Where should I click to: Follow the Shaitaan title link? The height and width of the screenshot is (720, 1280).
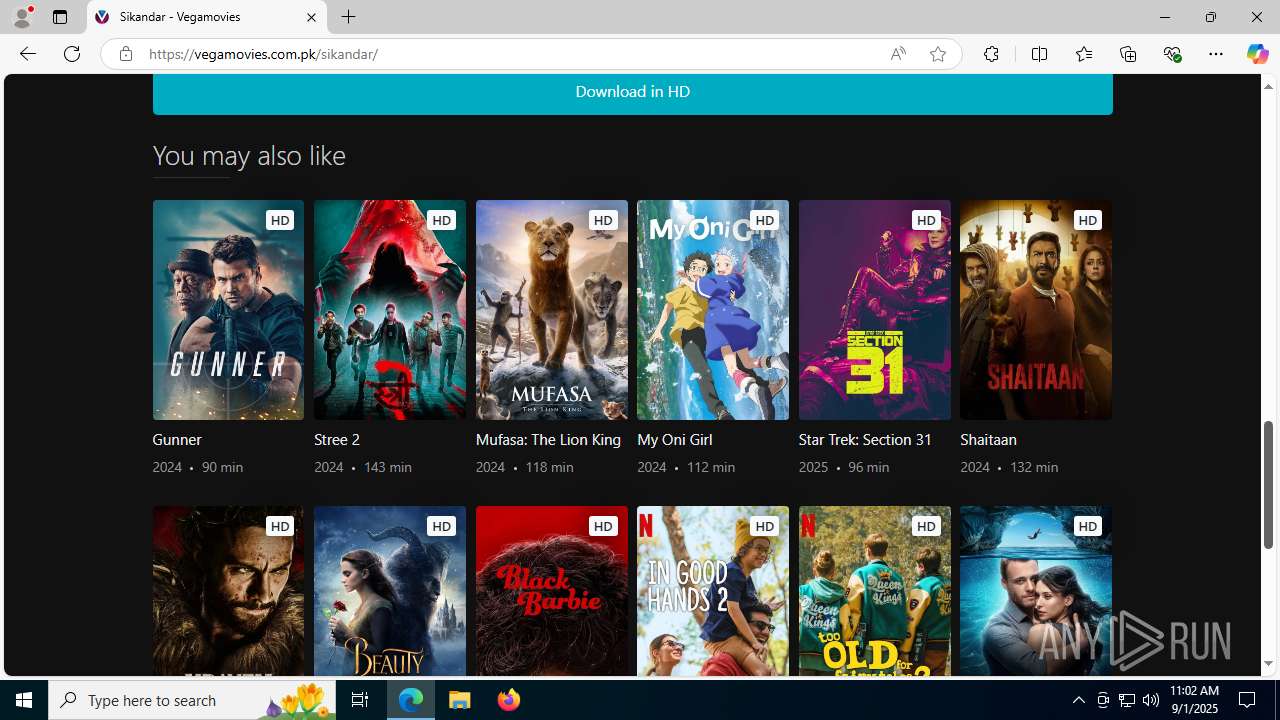[x=988, y=440]
